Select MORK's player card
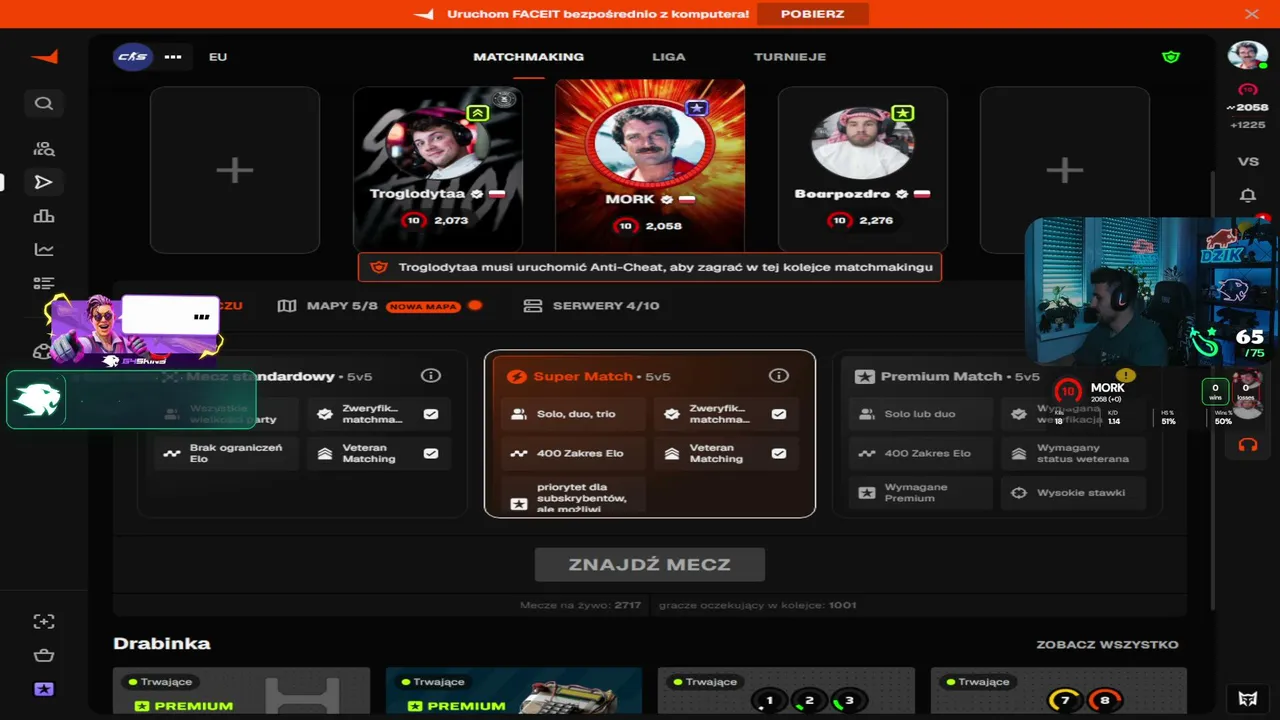Viewport: 1280px width, 720px height. 650,166
